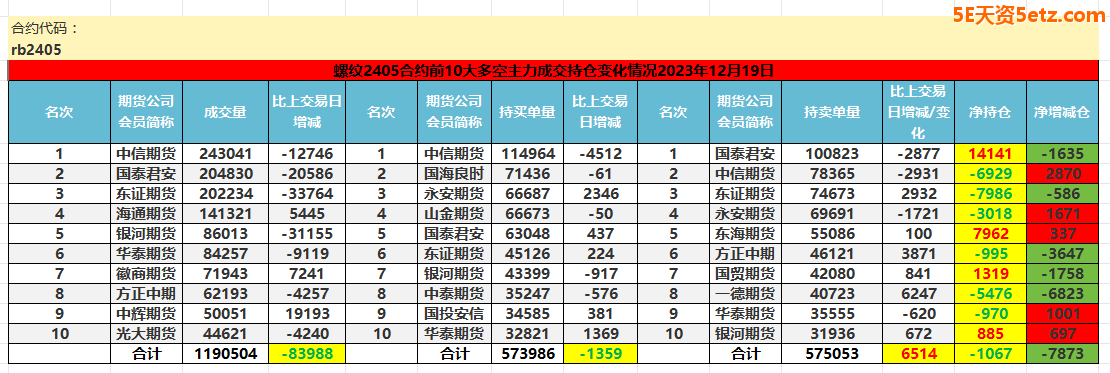The height and width of the screenshot is (373, 1110).
Task: Click the 净持仓 header cell
Action: click(990, 112)
